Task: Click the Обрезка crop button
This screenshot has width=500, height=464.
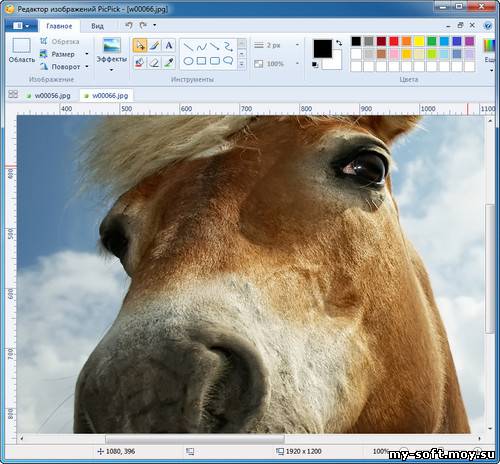Action: (59, 41)
